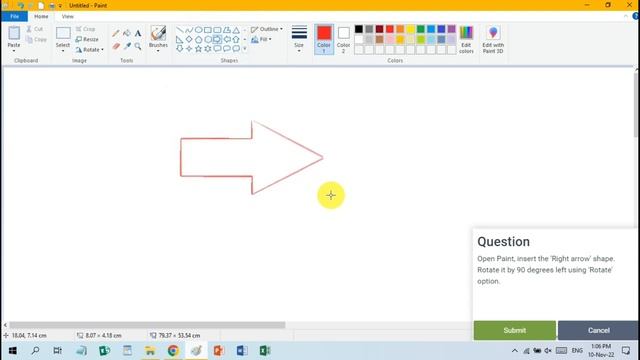Click the horizontal canvas scrollbar

pyautogui.click(x=147, y=325)
